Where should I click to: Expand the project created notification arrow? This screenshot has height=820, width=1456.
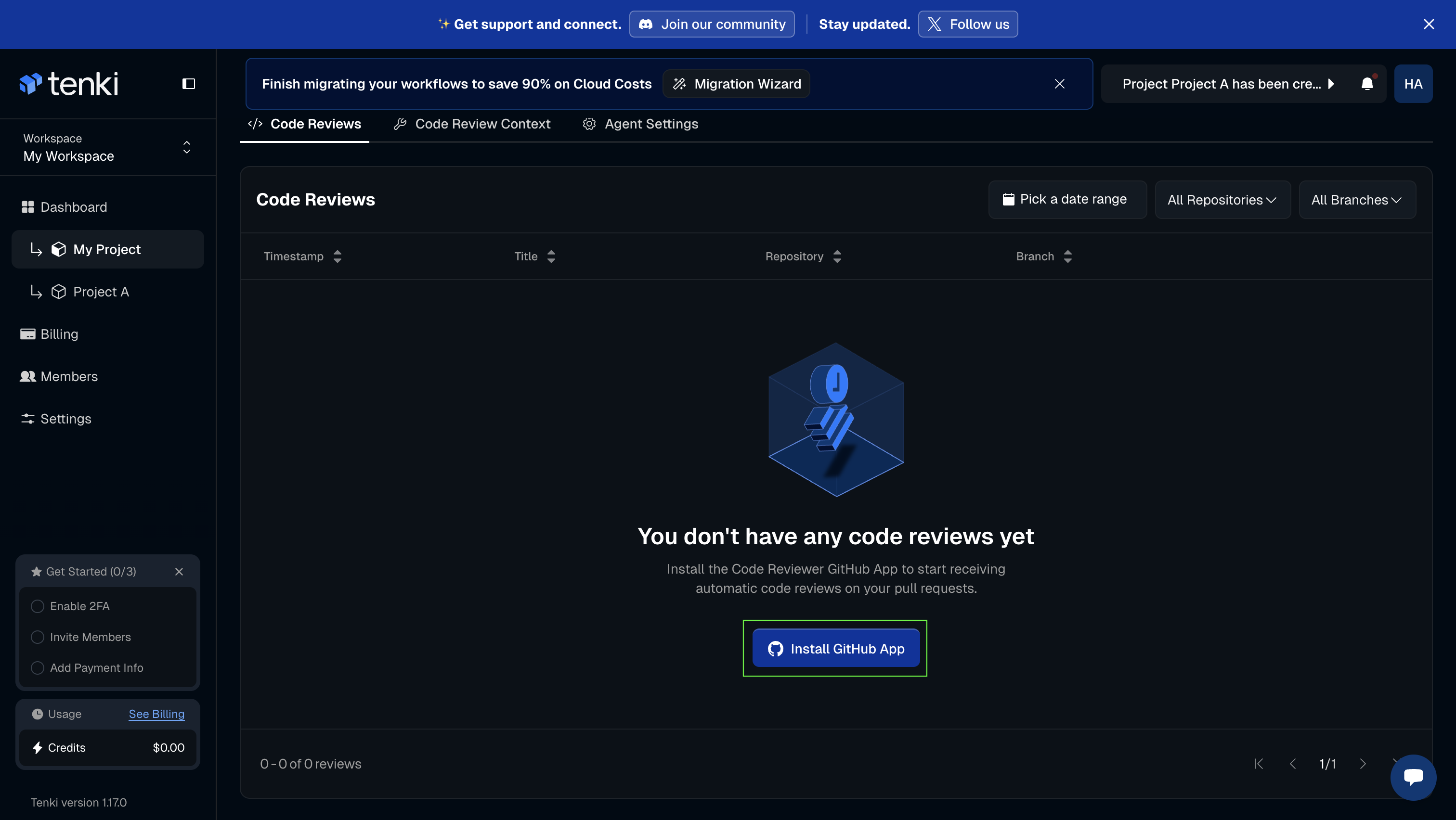(1331, 84)
